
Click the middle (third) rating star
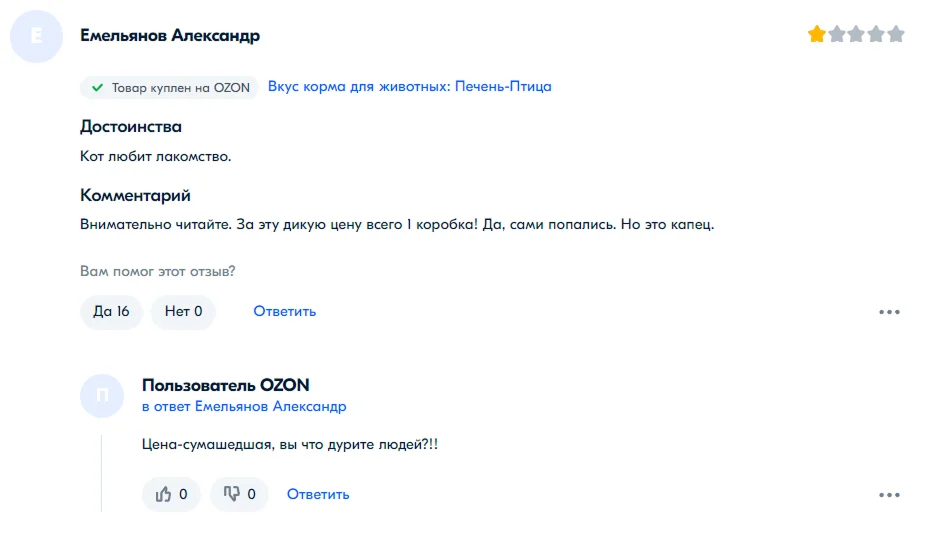click(x=856, y=35)
